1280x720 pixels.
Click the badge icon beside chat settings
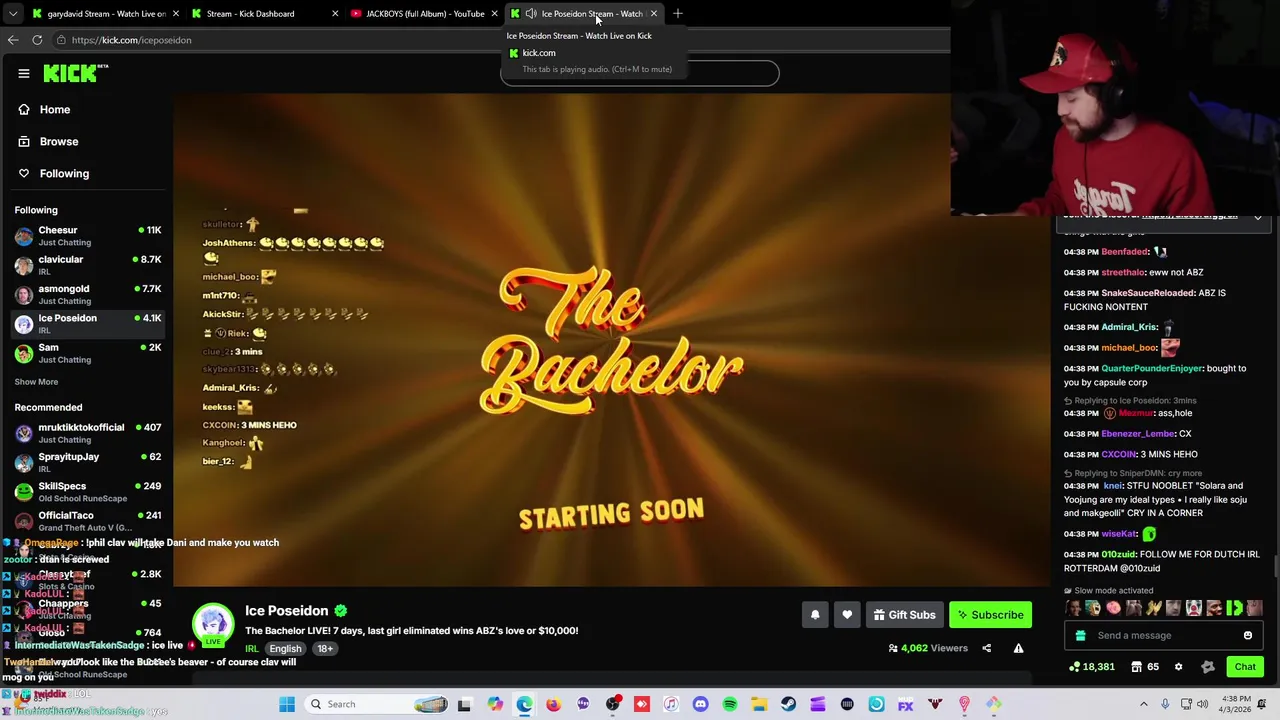(x=1207, y=667)
